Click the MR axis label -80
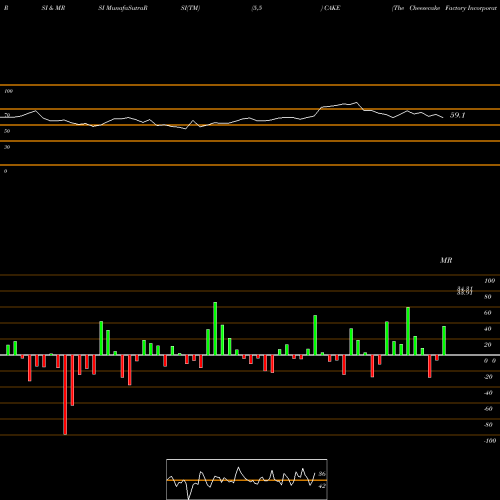The width and height of the screenshot is (500, 500). click(x=488, y=425)
